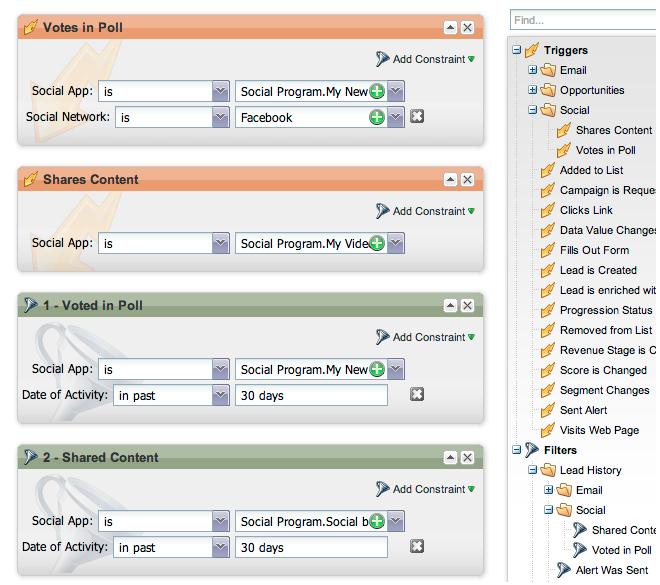The height and width of the screenshot is (585, 660).
Task: Collapse the Shares Content panel
Action: [451, 180]
